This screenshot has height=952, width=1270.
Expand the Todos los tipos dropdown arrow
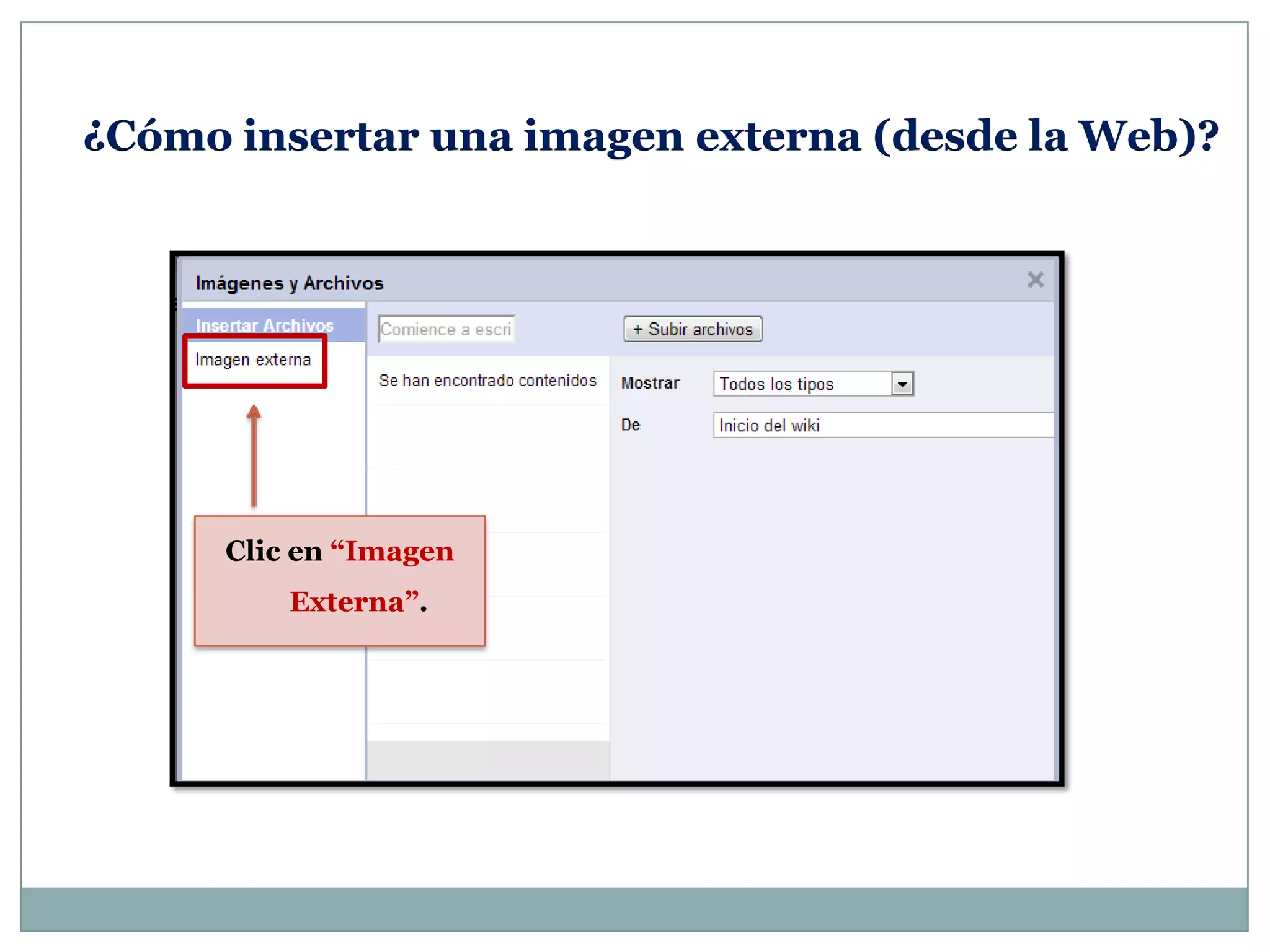point(902,384)
